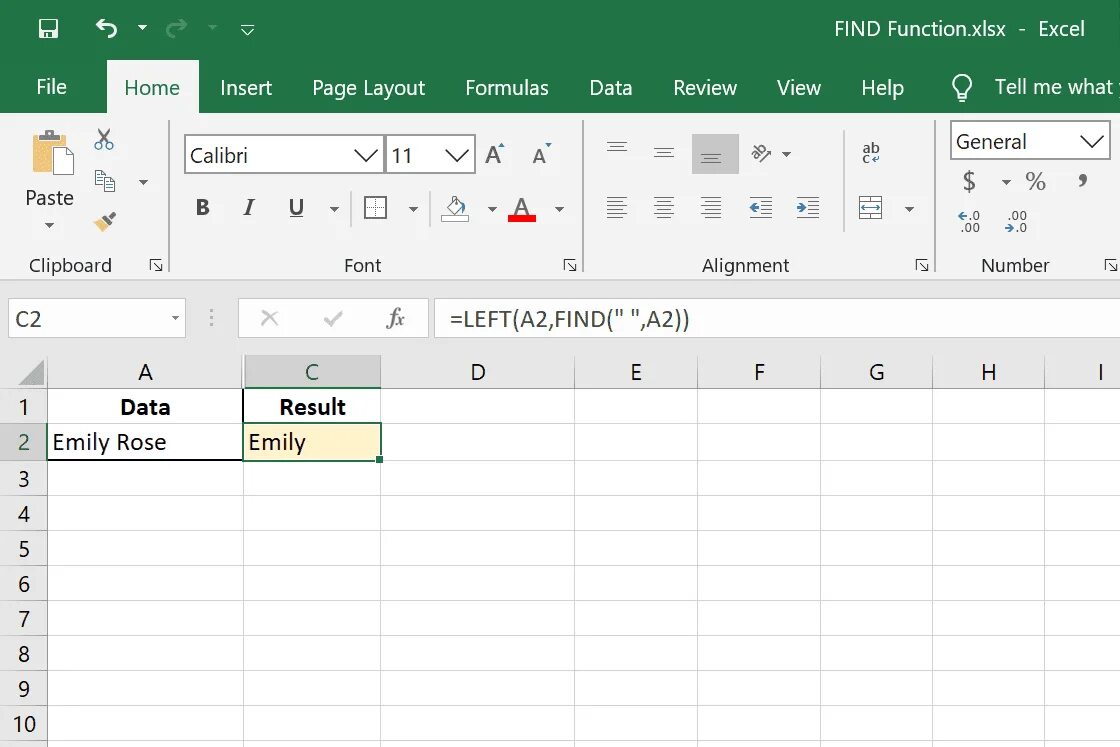Open the font size 11 dropdown
The height and width of the screenshot is (747, 1120).
[430, 154]
